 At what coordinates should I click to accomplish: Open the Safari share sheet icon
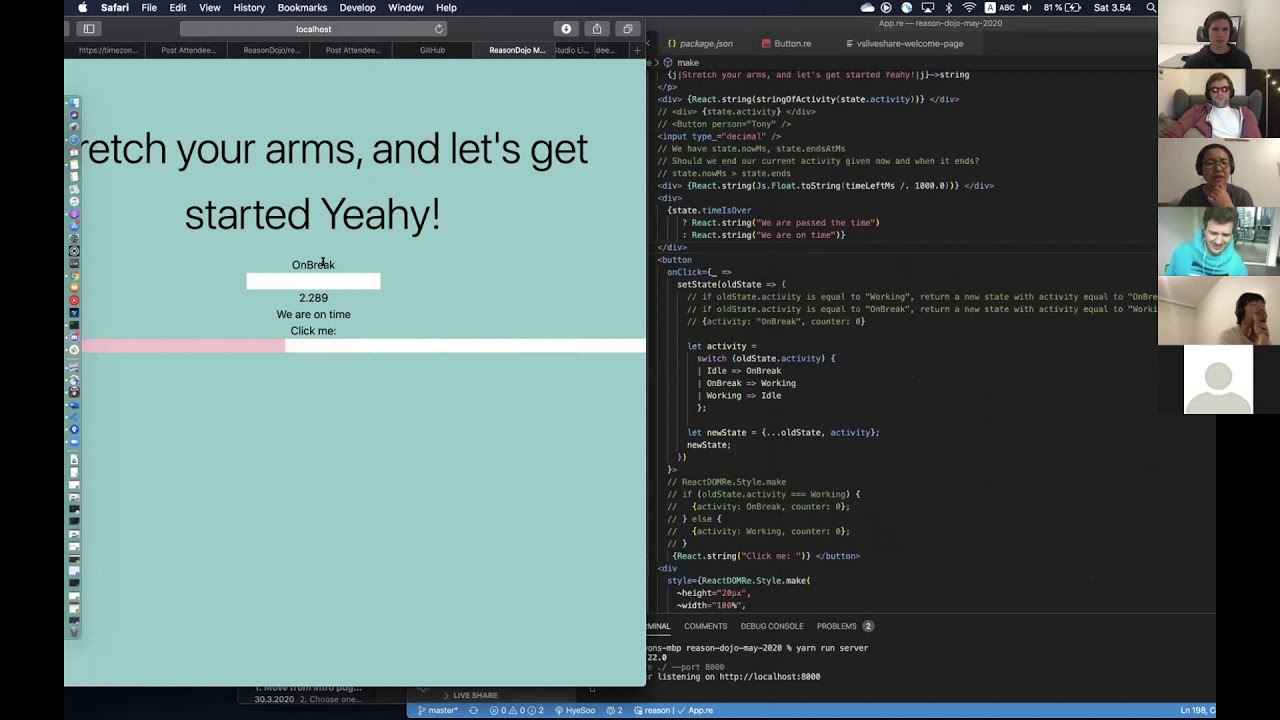(x=597, y=29)
